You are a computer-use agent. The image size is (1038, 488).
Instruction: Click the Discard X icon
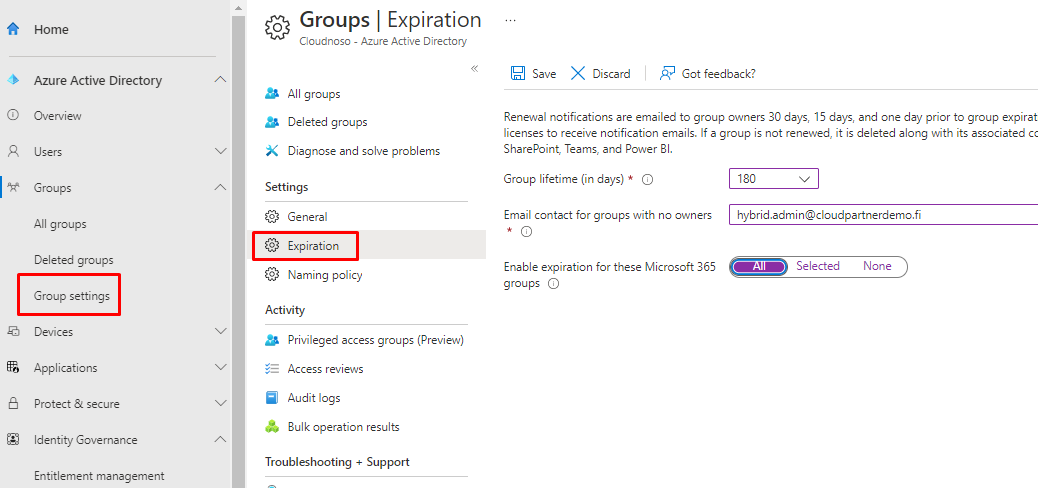click(578, 73)
